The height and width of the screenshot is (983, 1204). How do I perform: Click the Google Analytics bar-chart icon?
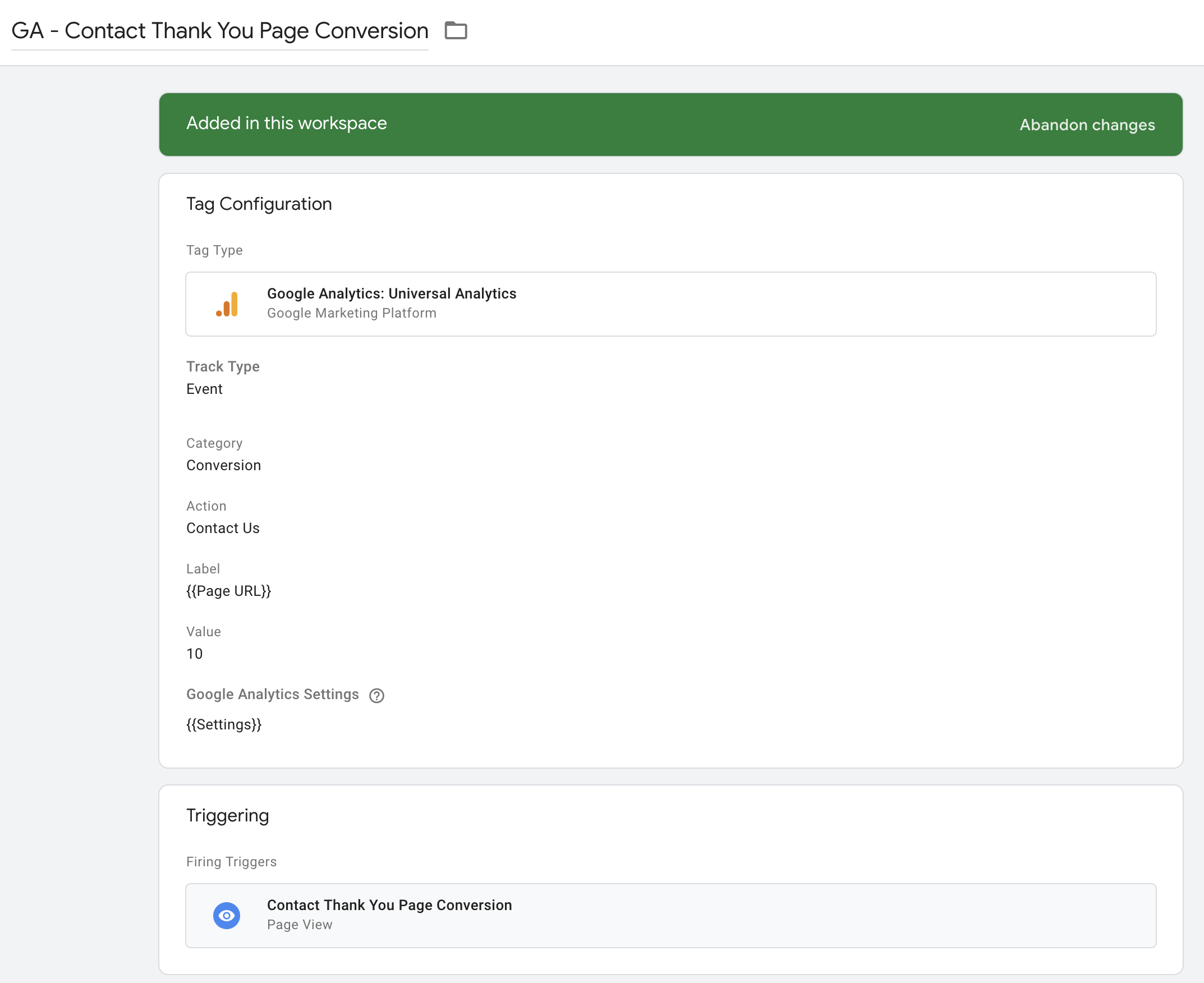[x=227, y=305]
